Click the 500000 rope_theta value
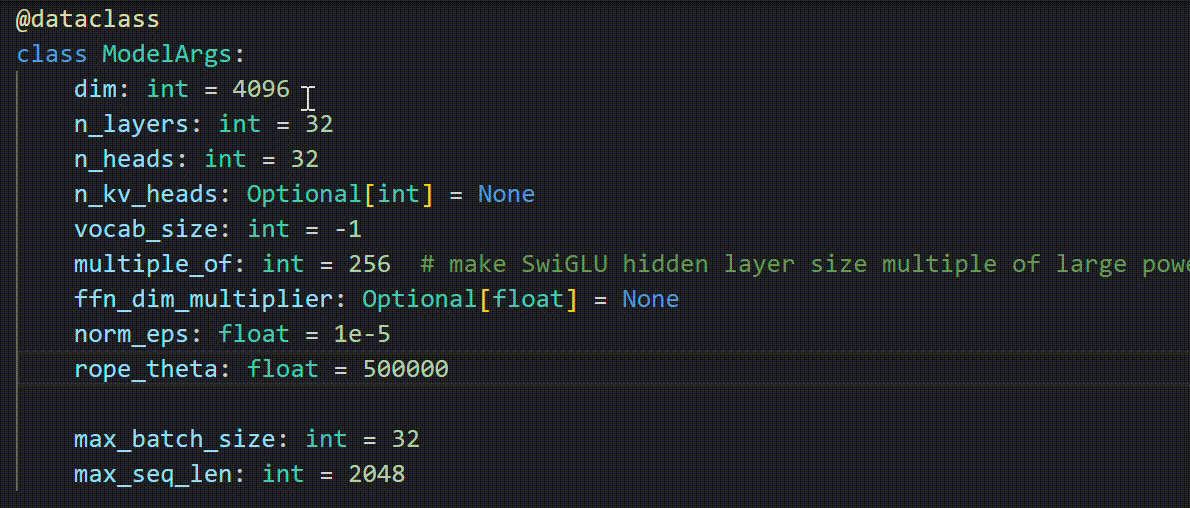The width and height of the screenshot is (1190, 508). (x=406, y=369)
